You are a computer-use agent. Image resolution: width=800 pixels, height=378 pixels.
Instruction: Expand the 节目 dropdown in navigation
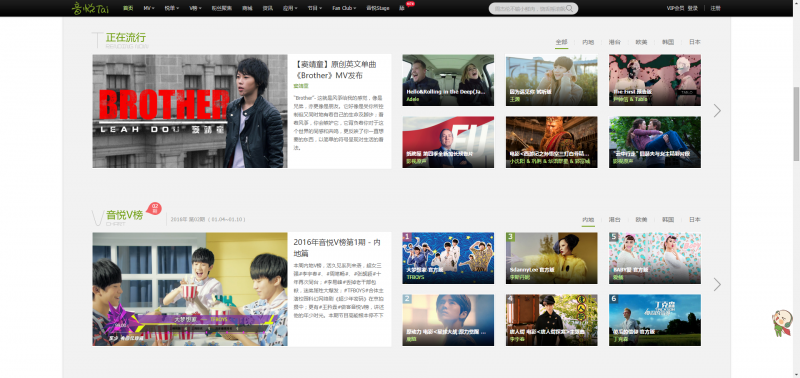coord(314,8)
